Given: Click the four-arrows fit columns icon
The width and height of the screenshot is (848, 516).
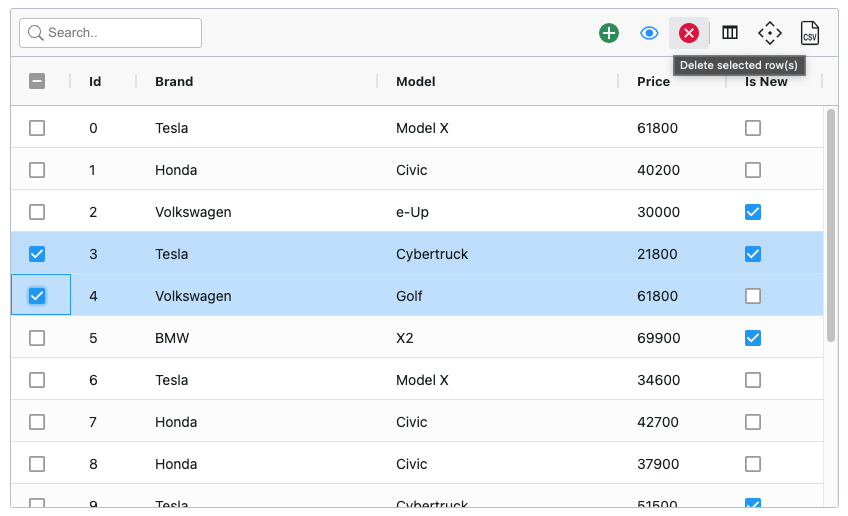Looking at the screenshot, I should pyautogui.click(x=770, y=33).
